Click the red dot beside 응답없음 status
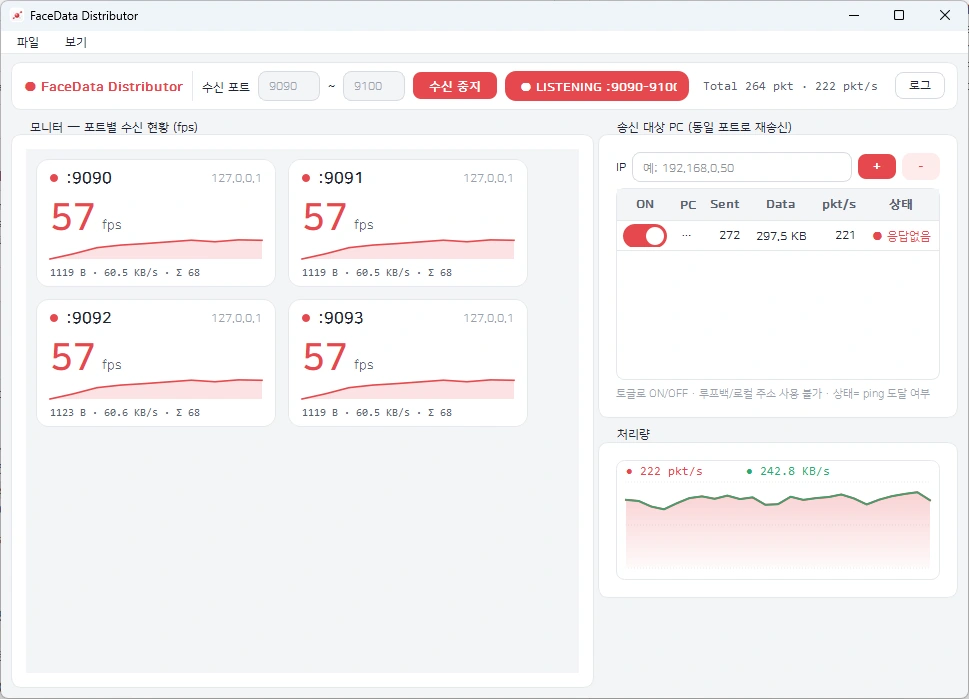 point(877,236)
